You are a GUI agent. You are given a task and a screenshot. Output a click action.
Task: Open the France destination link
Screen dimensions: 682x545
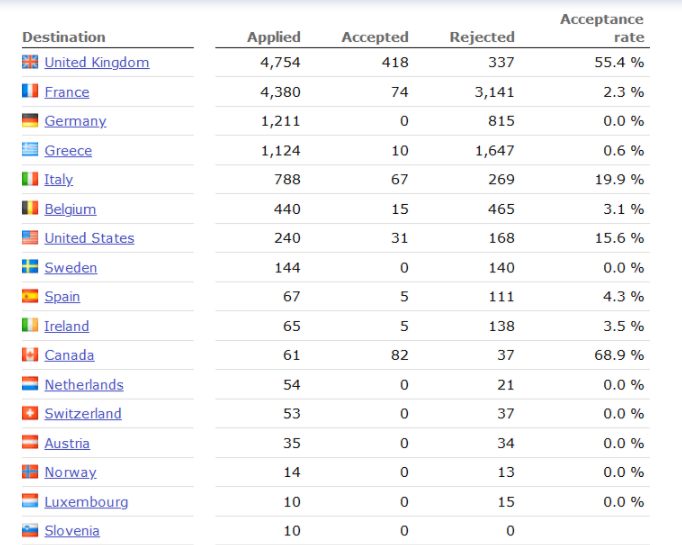[x=67, y=92]
